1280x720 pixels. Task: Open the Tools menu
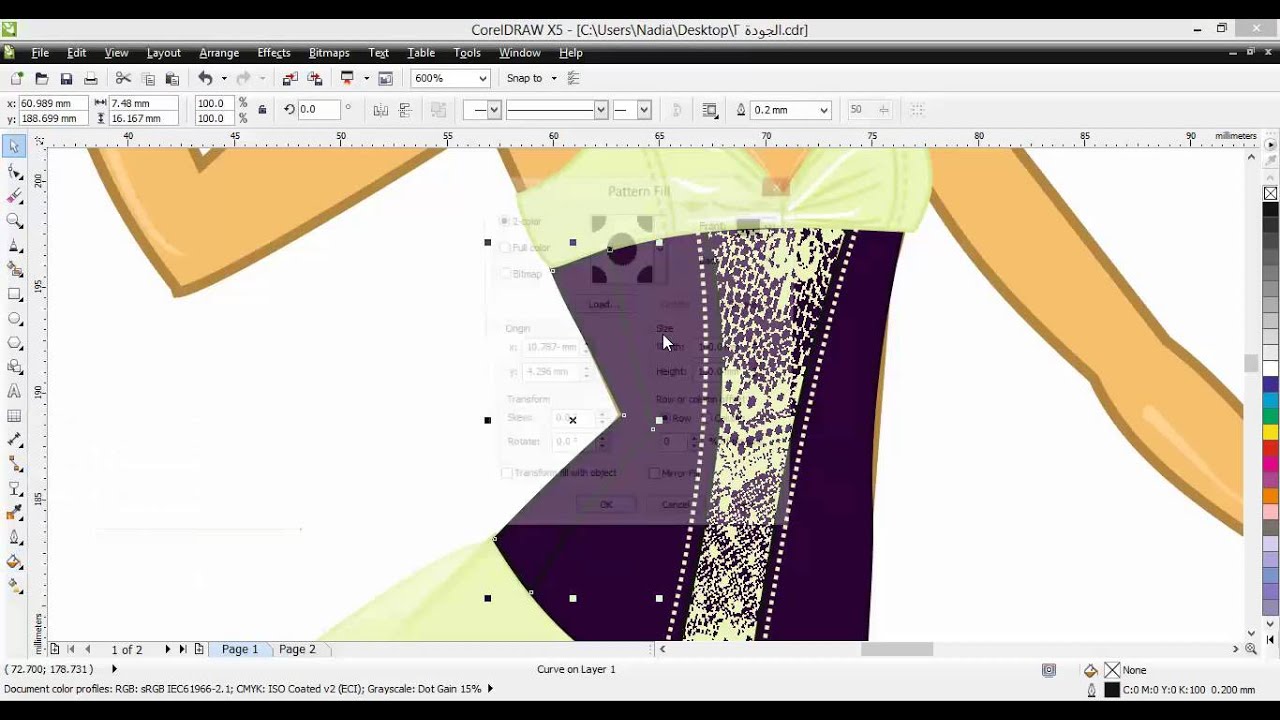467,53
